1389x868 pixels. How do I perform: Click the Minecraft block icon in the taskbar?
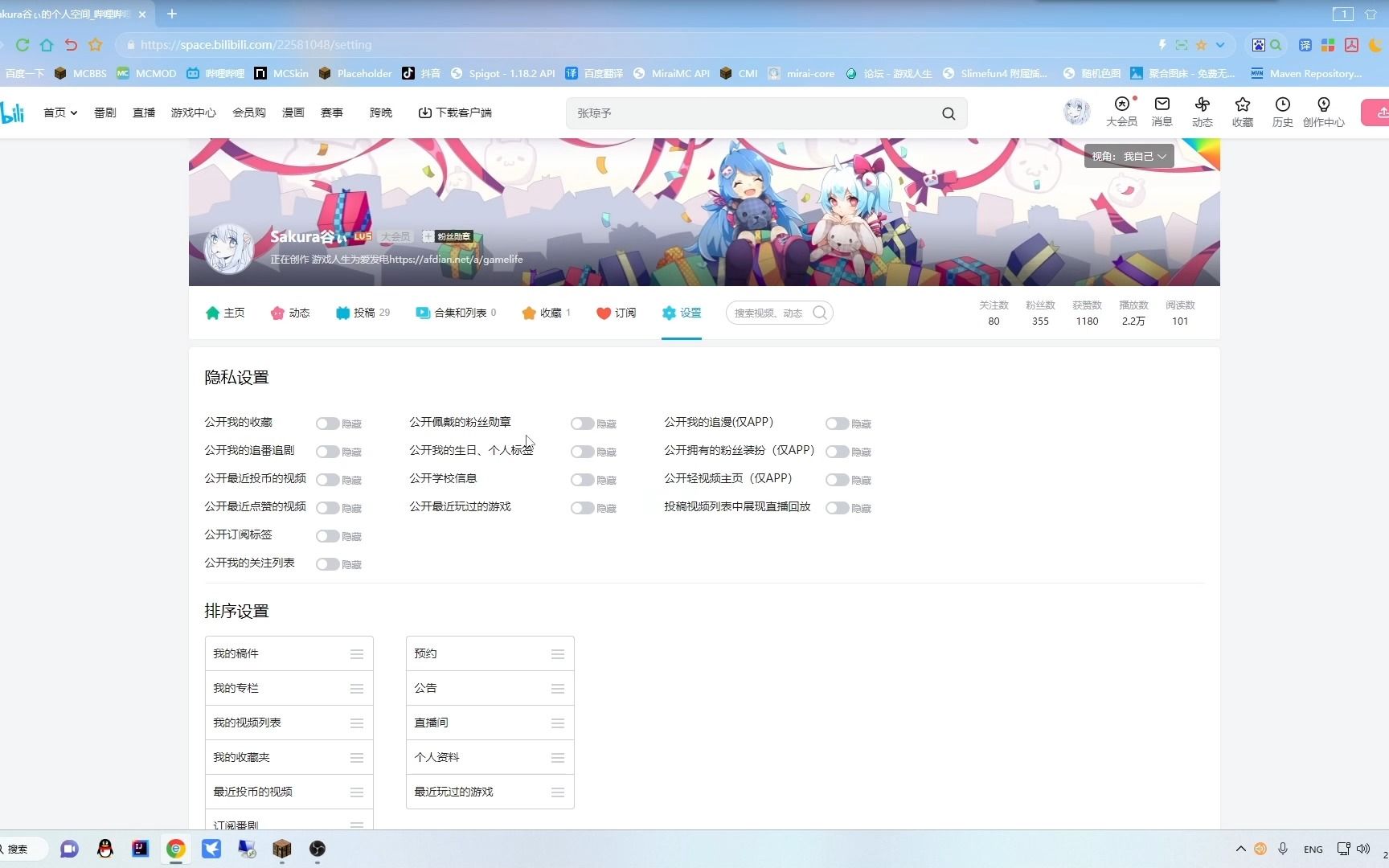coord(282,849)
